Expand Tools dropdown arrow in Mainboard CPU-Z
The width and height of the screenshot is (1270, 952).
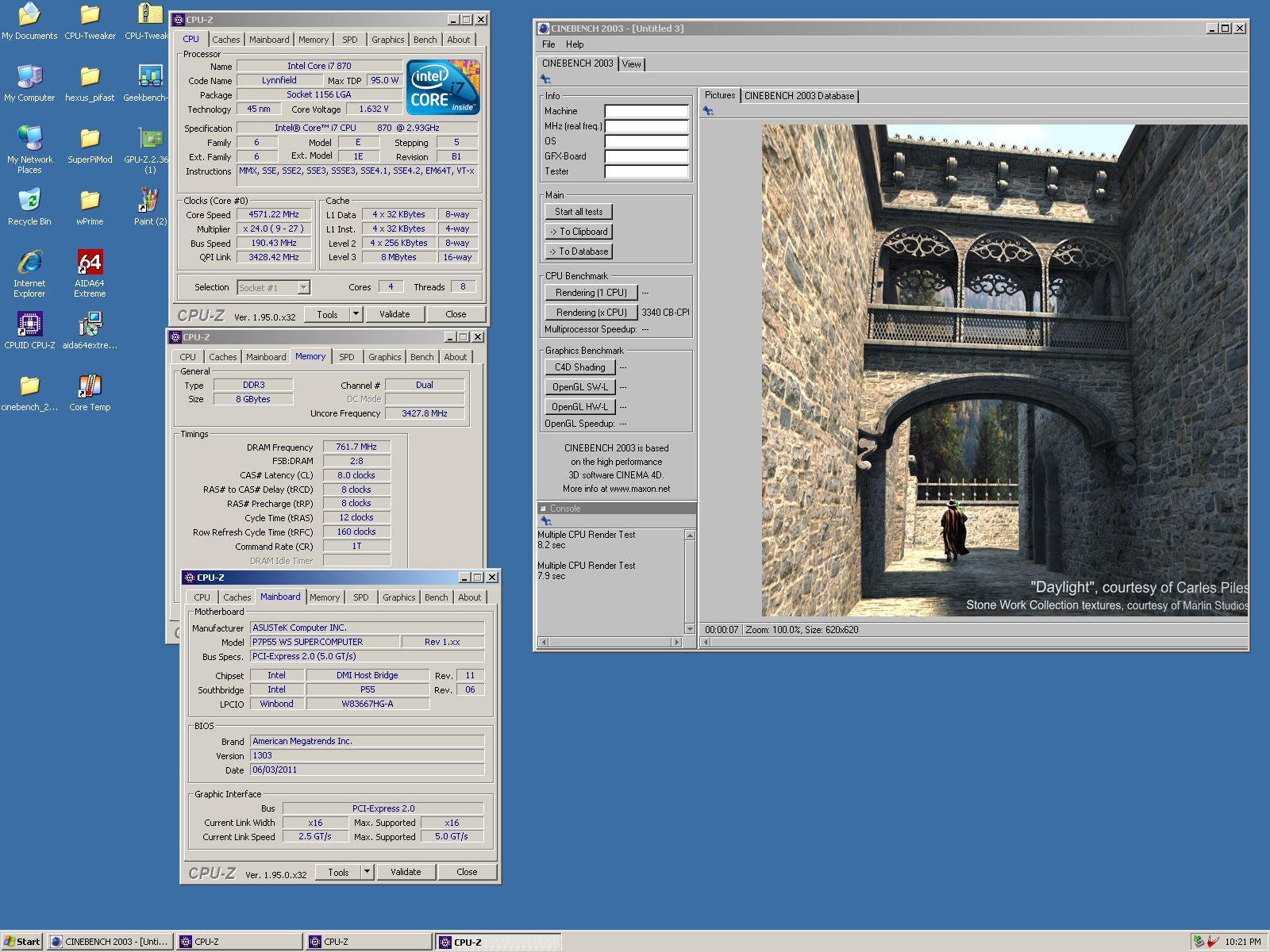[367, 872]
